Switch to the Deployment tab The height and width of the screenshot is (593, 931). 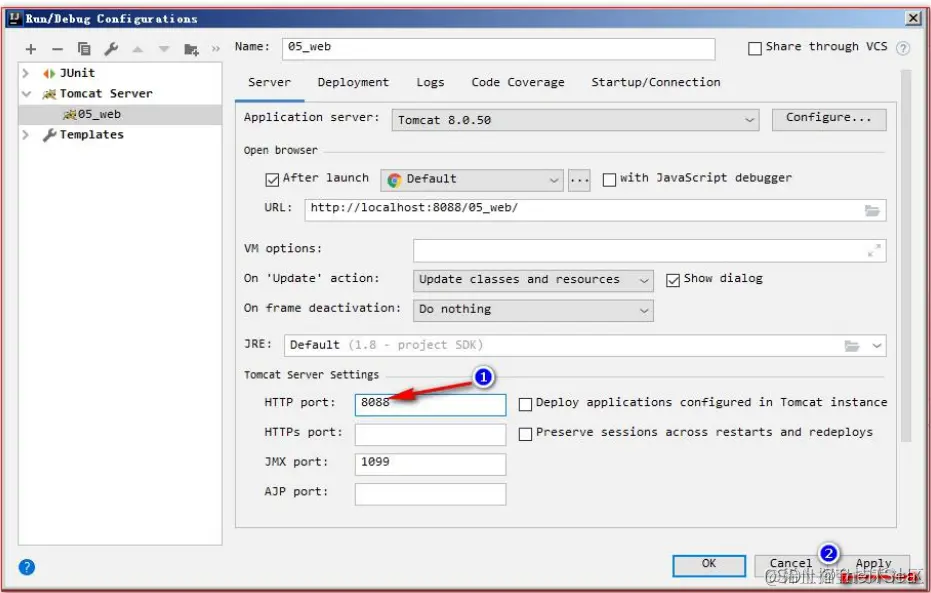pos(353,83)
